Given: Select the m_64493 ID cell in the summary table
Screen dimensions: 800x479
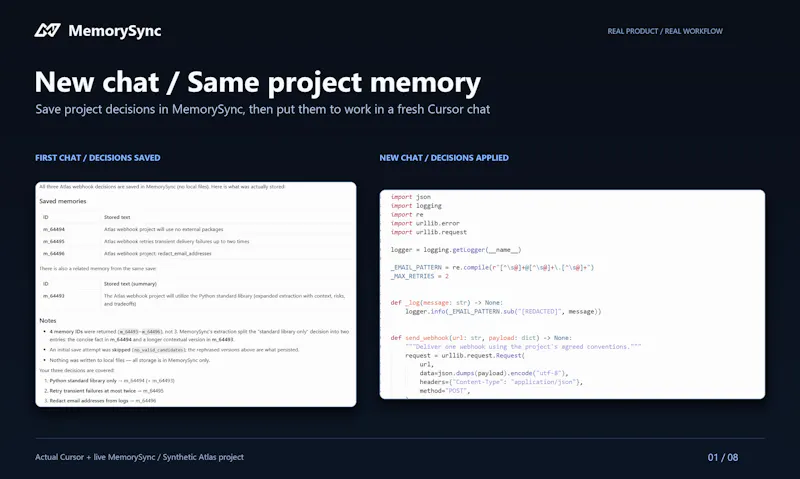Looking at the screenshot, I should click(x=54, y=295).
